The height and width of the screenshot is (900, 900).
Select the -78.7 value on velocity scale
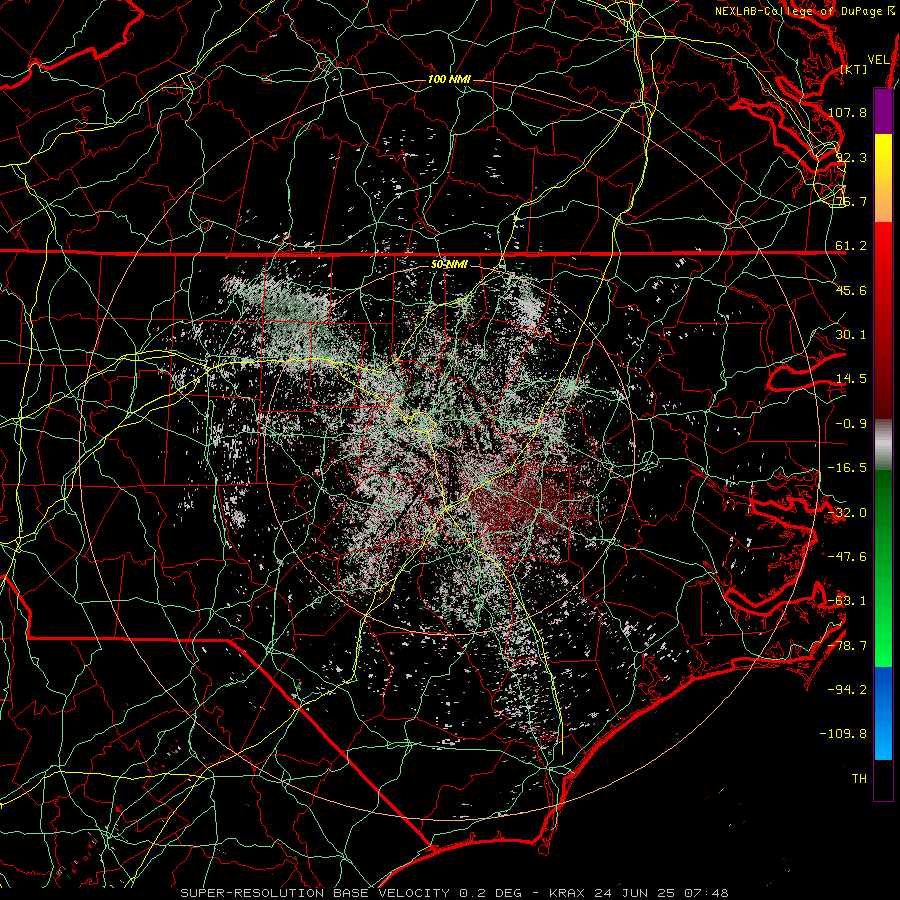pyautogui.click(x=847, y=646)
